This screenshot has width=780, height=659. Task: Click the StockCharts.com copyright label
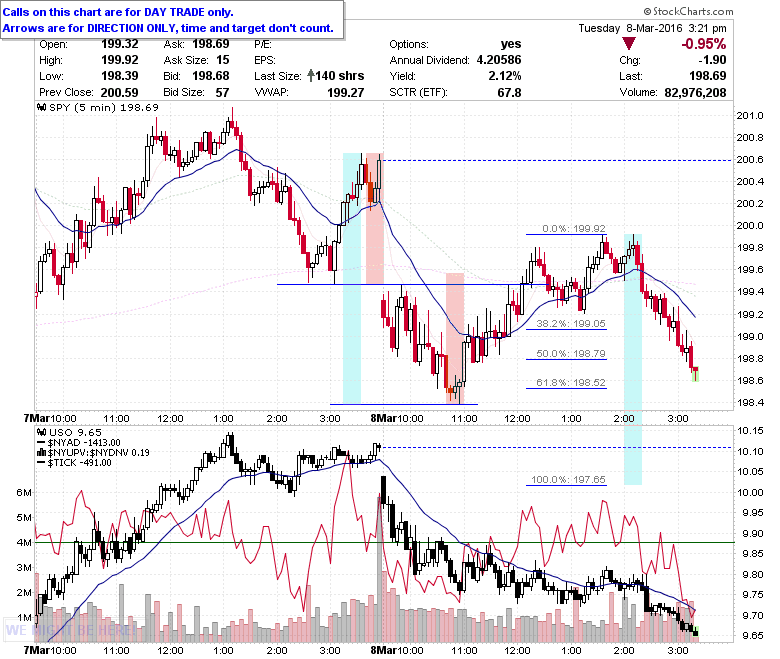688,11
